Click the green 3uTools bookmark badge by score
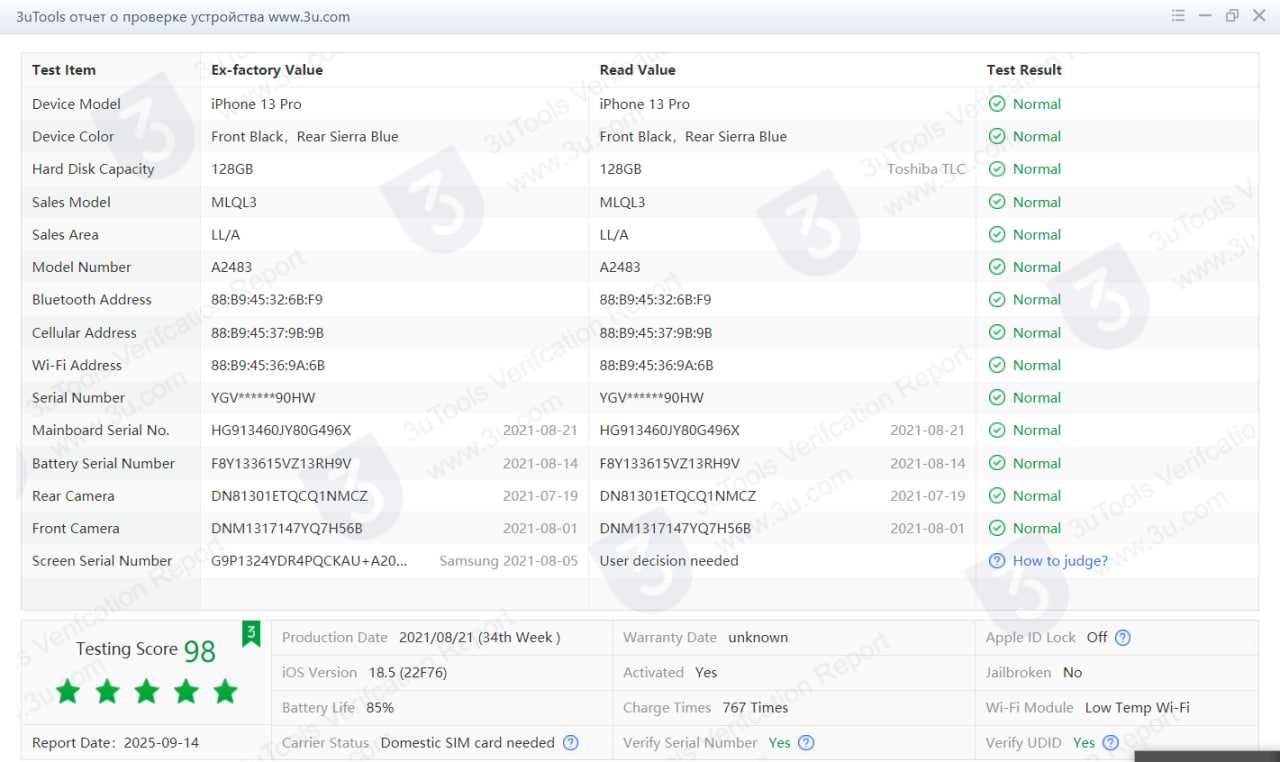 (x=251, y=634)
